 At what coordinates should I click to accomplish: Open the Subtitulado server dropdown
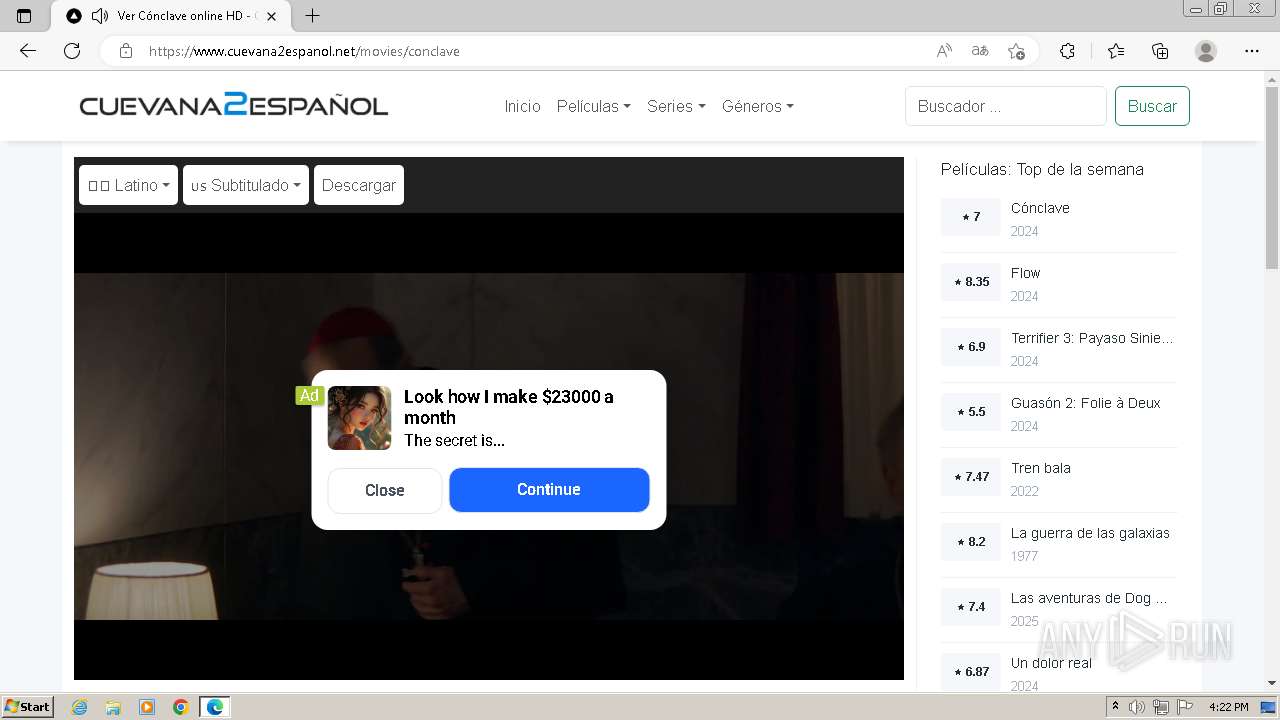(x=246, y=185)
